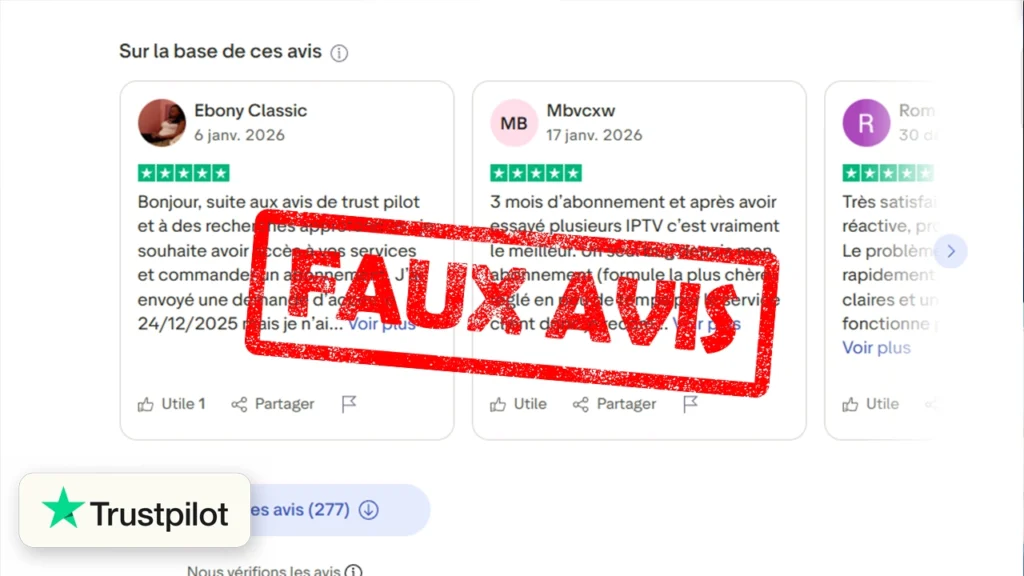Click the five-star rating on Mbvcxw review

pos(536,173)
